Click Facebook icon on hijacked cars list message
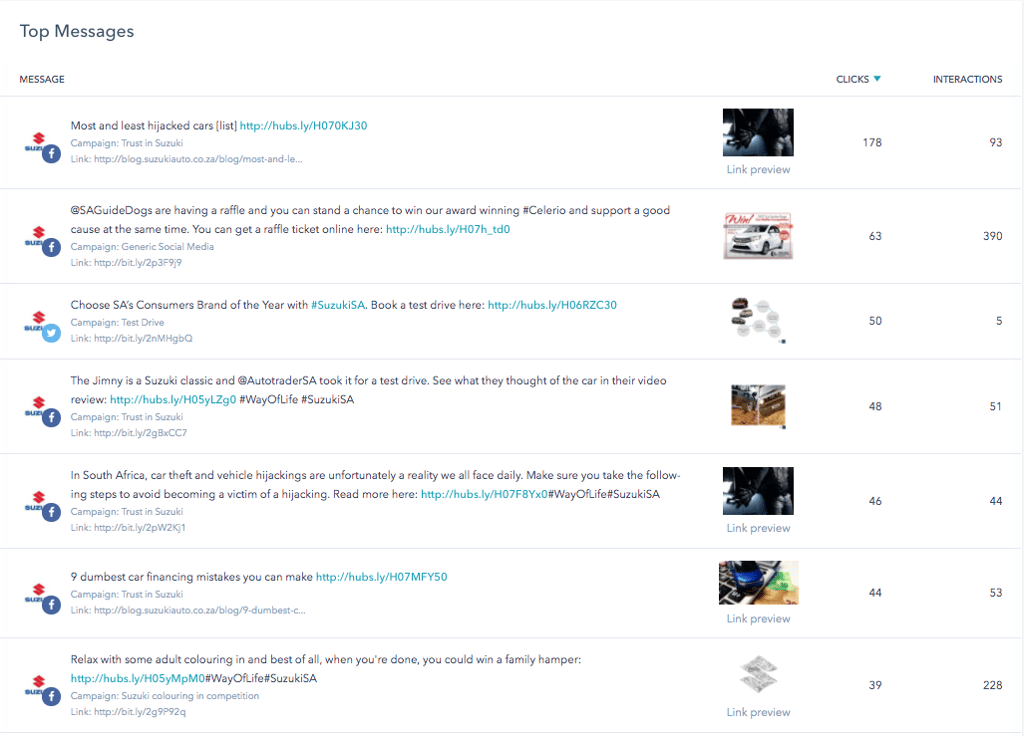1024x736 pixels. coord(52,154)
